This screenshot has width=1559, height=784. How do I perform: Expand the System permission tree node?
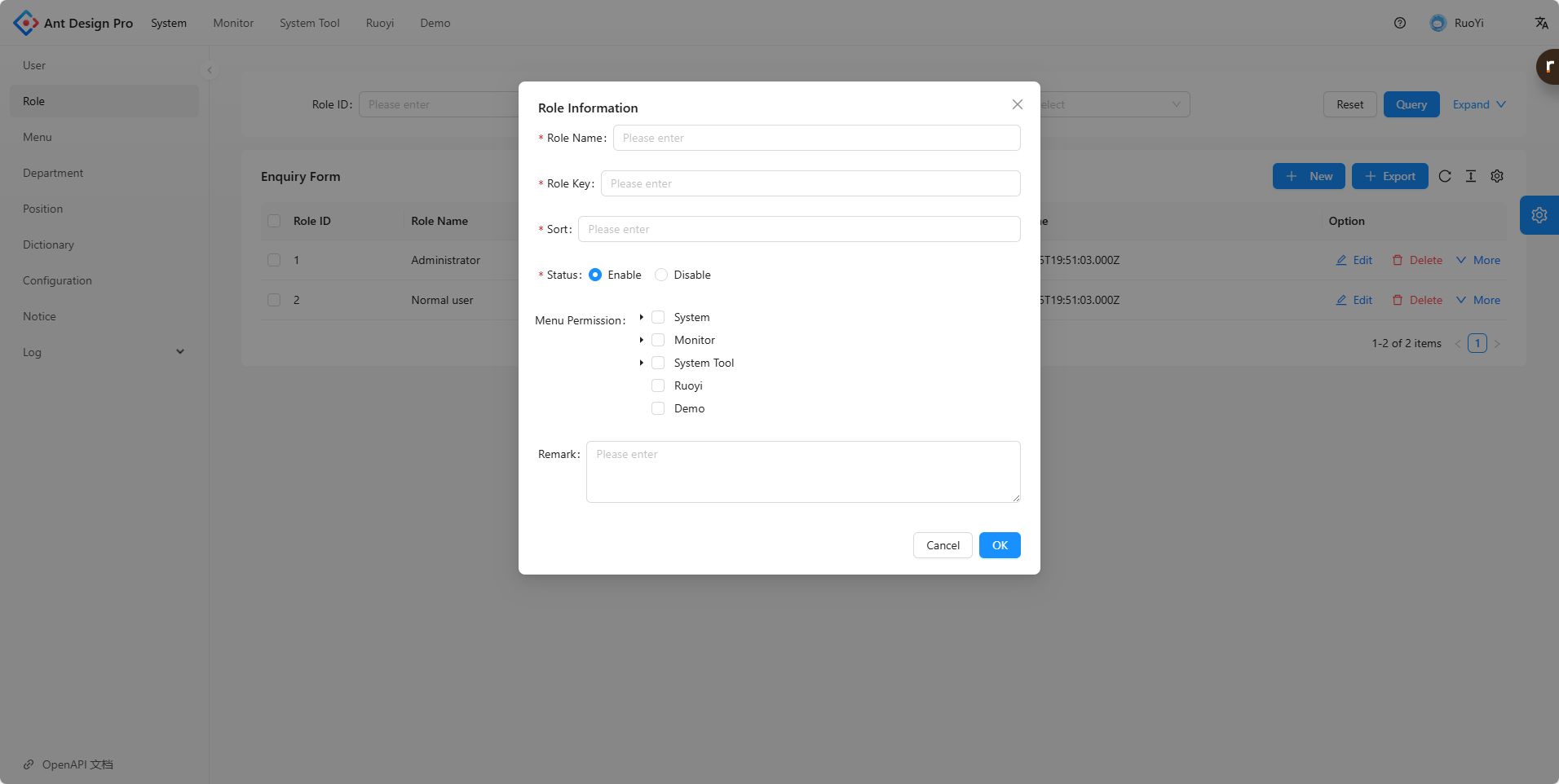[x=642, y=318]
